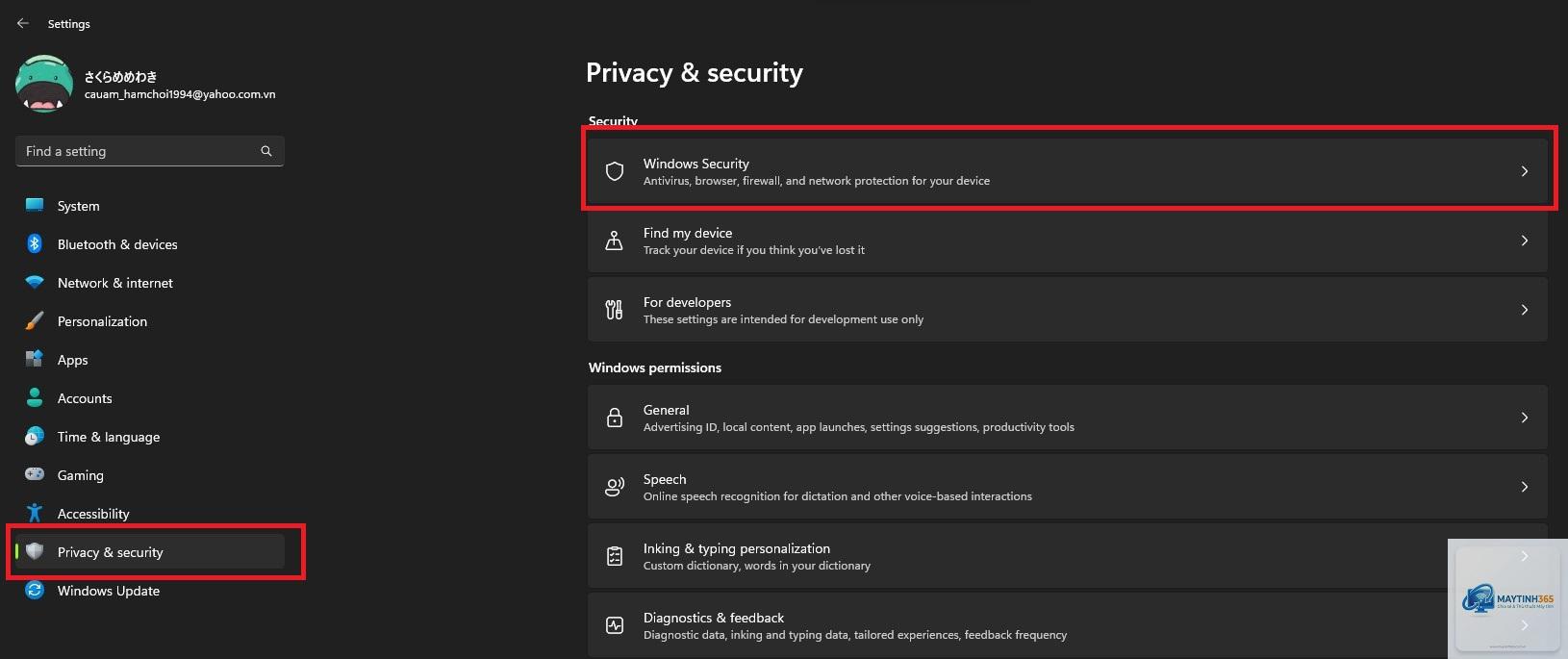Click the Accessibility figure icon
This screenshot has width=1568, height=659.
click(35, 513)
